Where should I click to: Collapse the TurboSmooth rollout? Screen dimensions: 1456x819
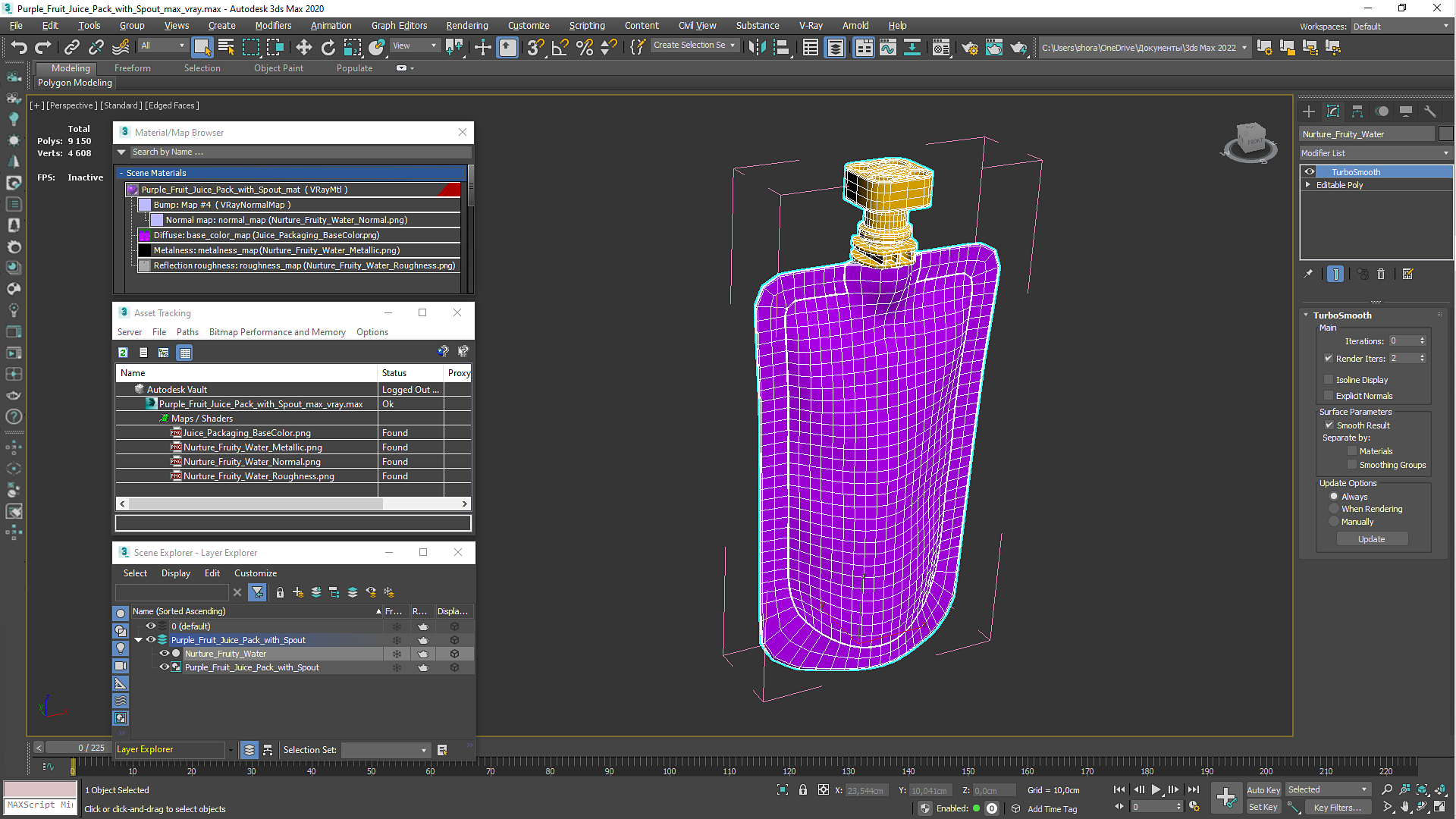[1306, 315]
